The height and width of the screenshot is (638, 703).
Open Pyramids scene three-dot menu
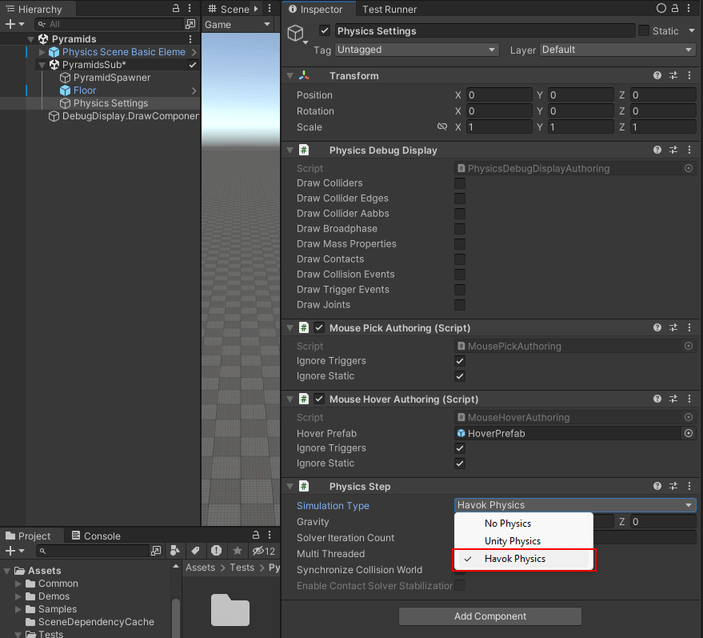click(x=190, y=39)
